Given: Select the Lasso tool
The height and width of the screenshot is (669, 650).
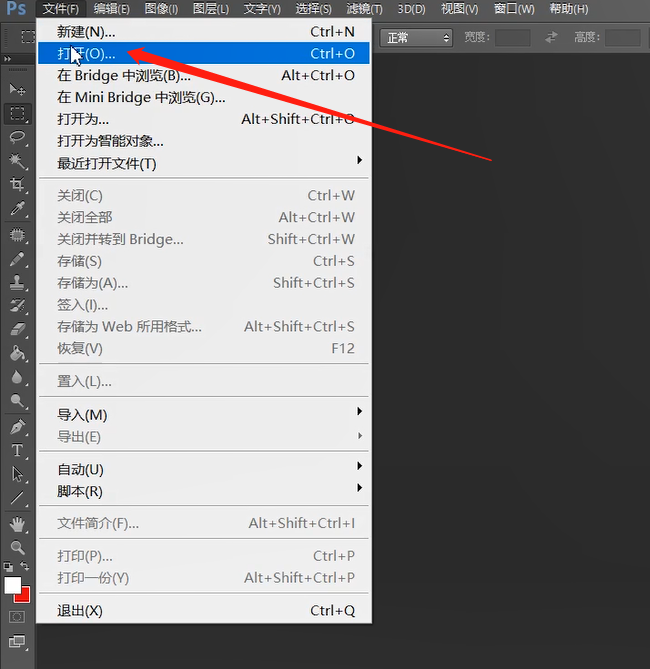Looking at the screenshot, I should tap(17, 137).
